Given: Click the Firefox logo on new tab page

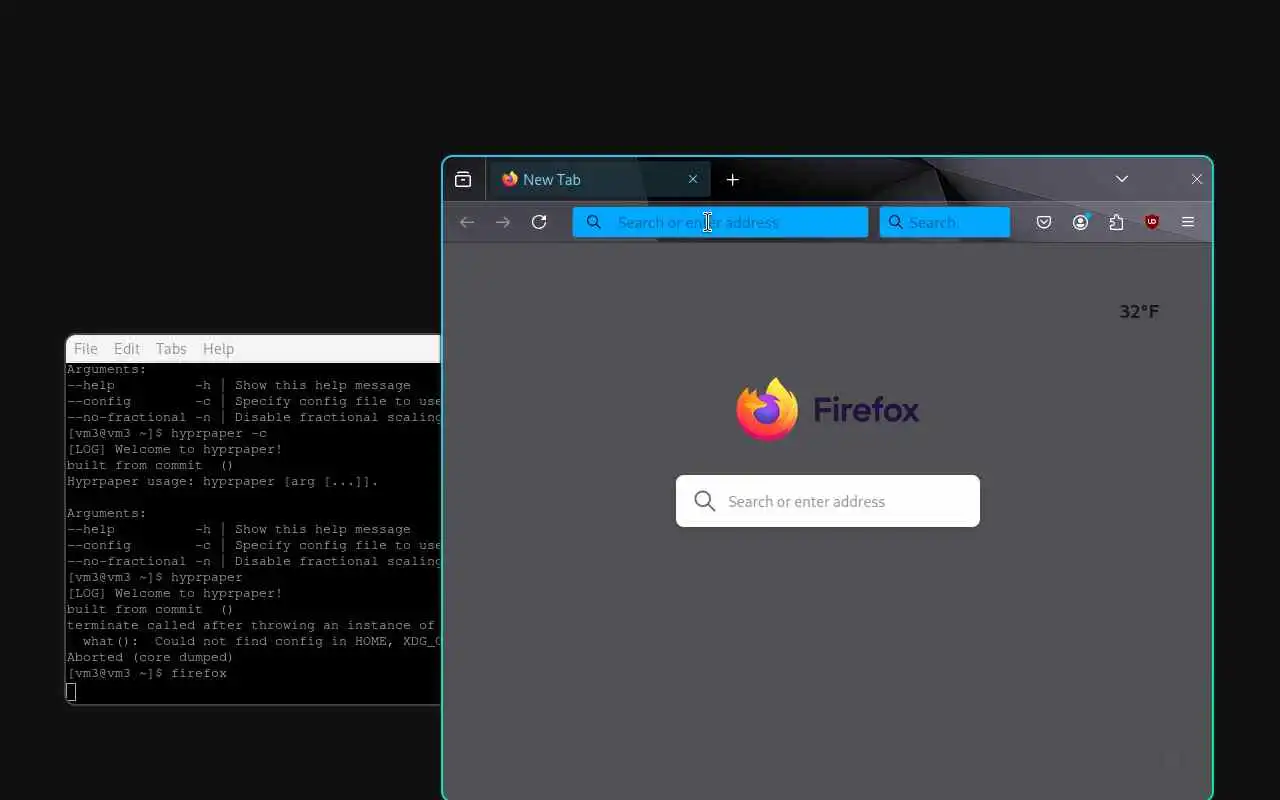Looking at the screenshot, I should pyautogui.click(x=828, y=409).
